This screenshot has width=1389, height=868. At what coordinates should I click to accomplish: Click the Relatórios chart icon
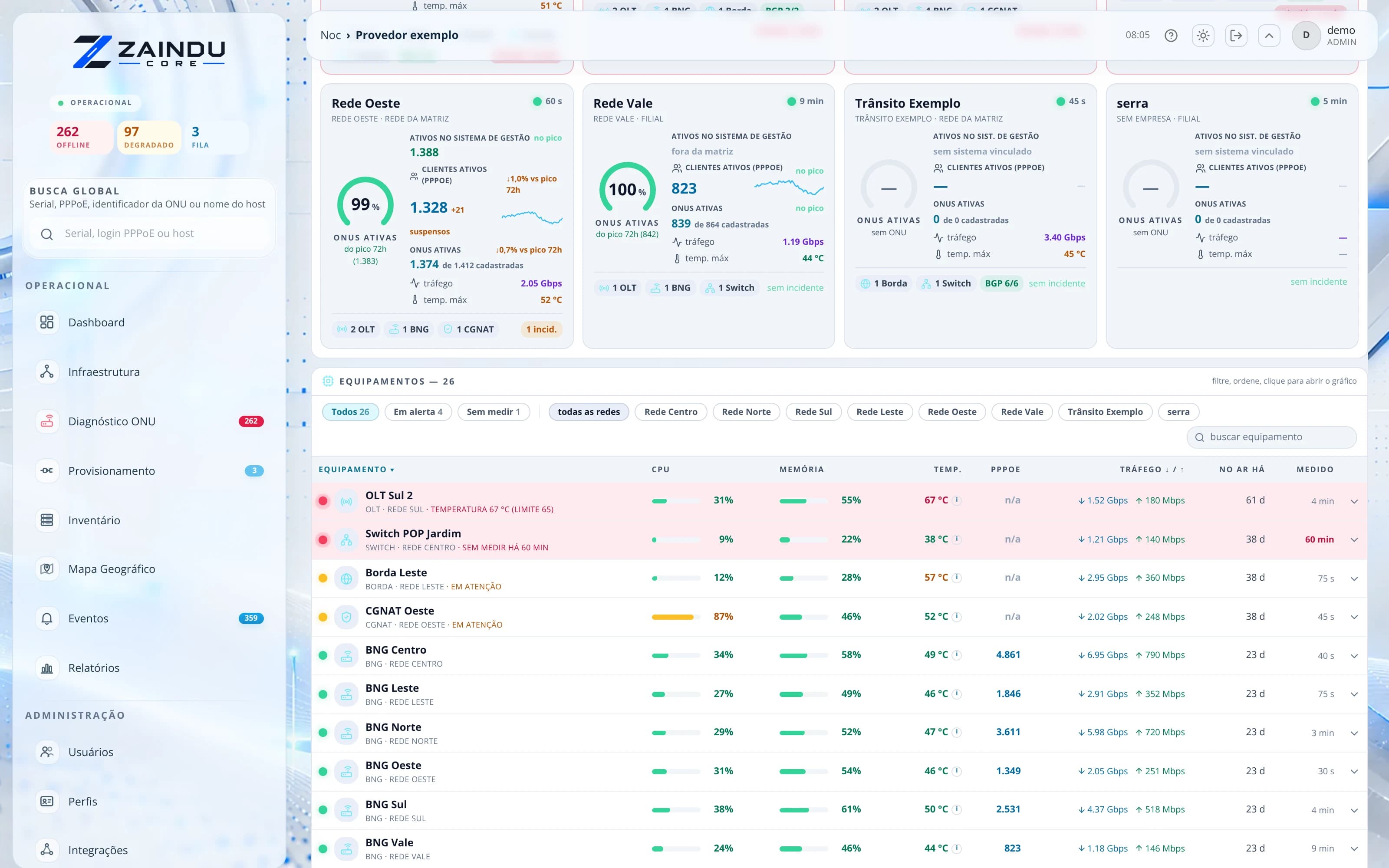(47, 667)
